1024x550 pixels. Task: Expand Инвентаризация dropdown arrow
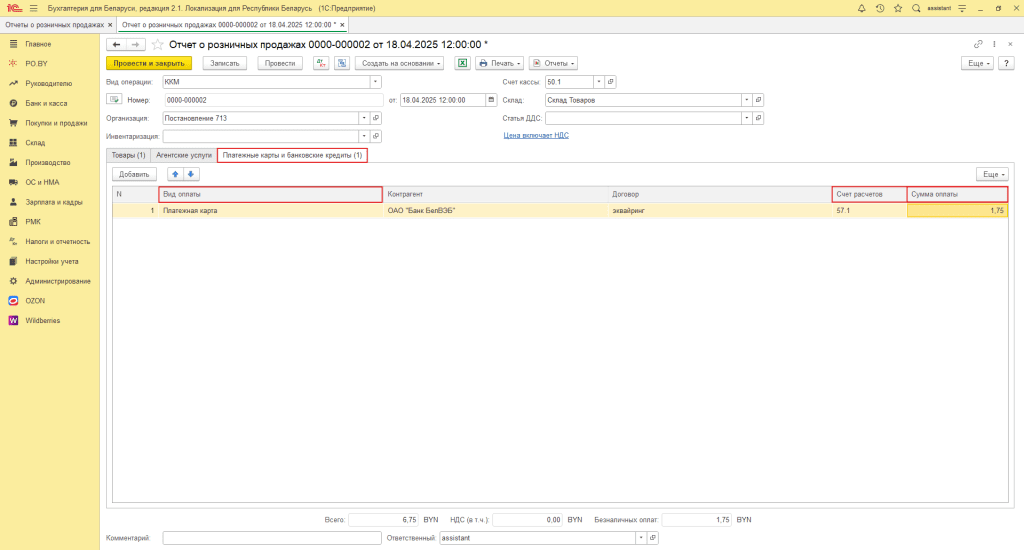364,137
